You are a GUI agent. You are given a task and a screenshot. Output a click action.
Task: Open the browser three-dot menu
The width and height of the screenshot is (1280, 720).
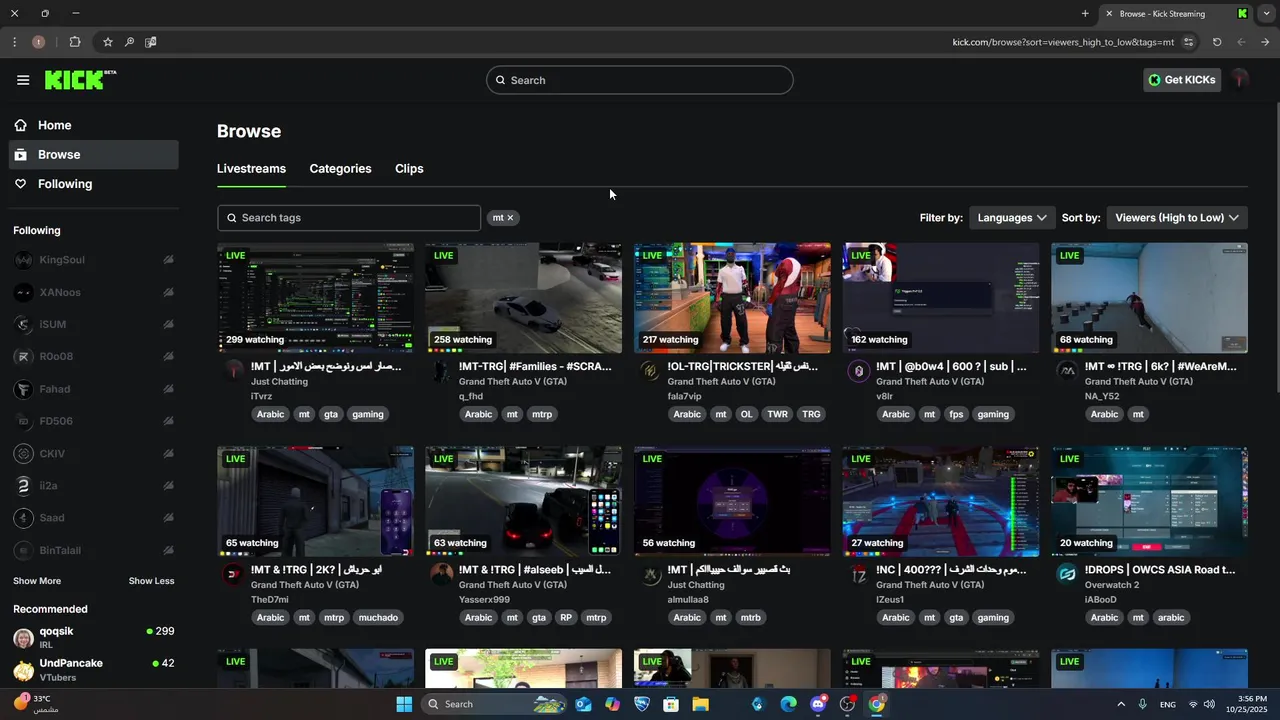click(14, 42)
